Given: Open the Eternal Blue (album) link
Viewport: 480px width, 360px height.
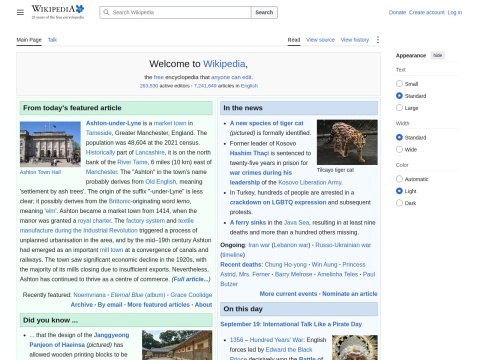Looking at the screenshot, I should [138, 295].
